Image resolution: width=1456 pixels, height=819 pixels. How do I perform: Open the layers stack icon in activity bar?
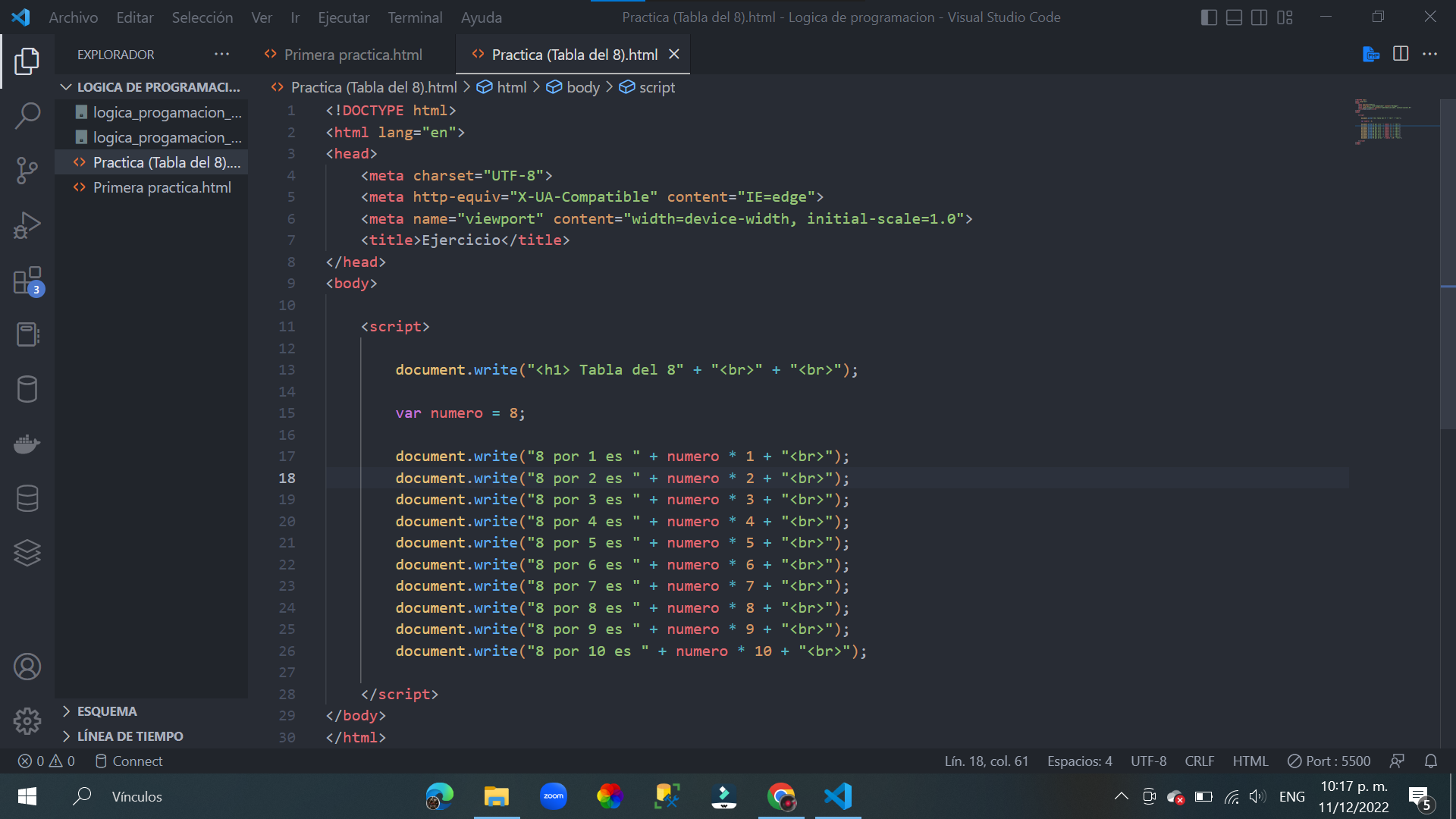27,553
